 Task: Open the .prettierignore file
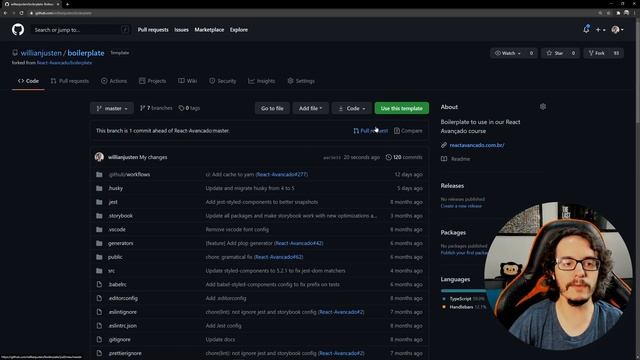125,353
